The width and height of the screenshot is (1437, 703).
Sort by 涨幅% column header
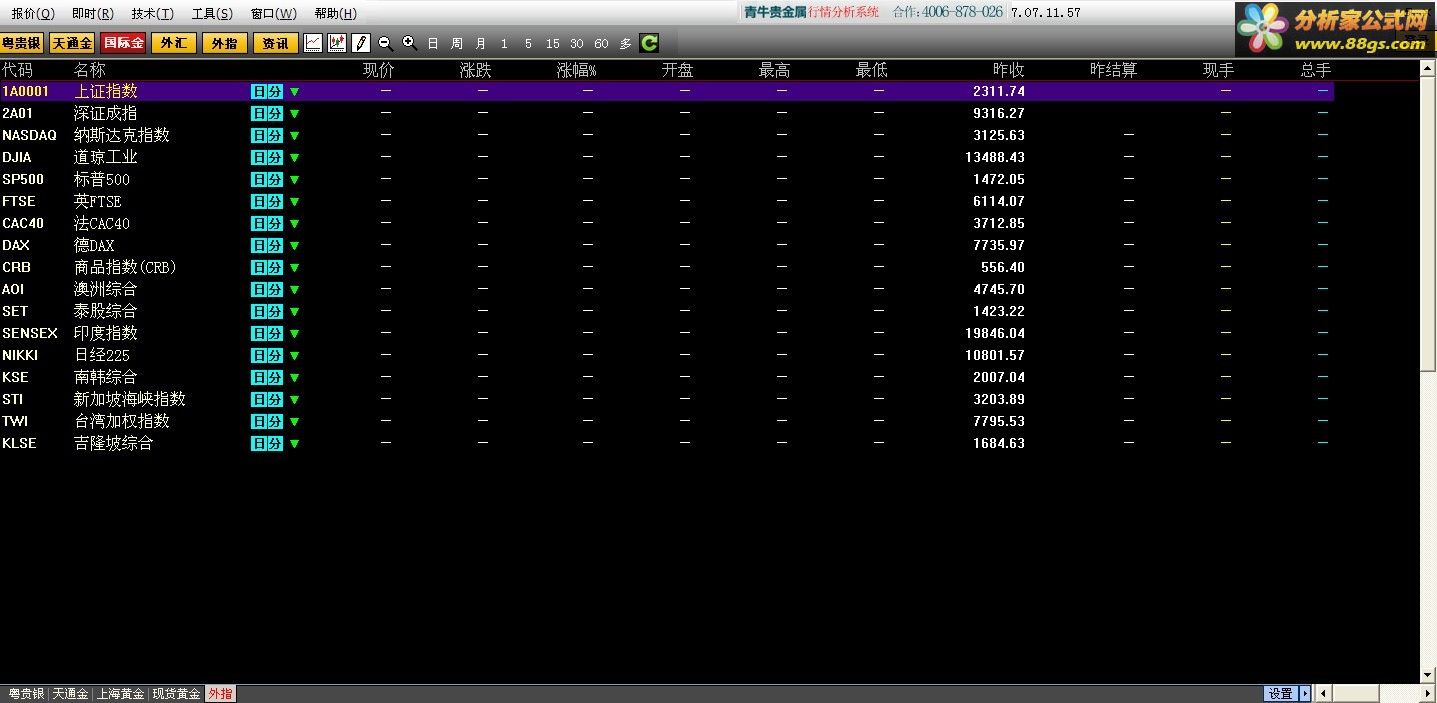577,70
